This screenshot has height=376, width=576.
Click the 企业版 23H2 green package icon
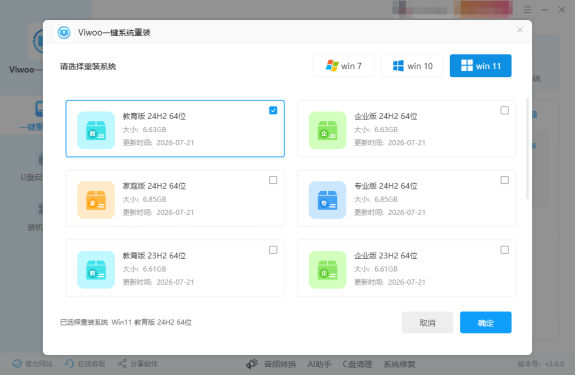tap(327, 270)
